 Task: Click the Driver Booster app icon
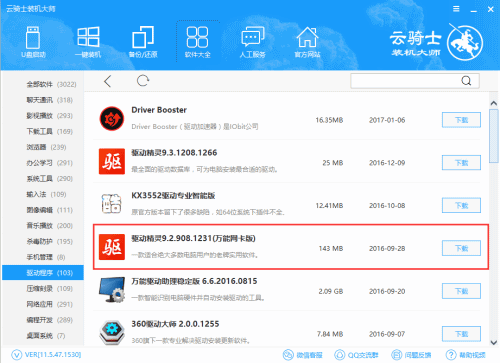[x=112, y=119]
